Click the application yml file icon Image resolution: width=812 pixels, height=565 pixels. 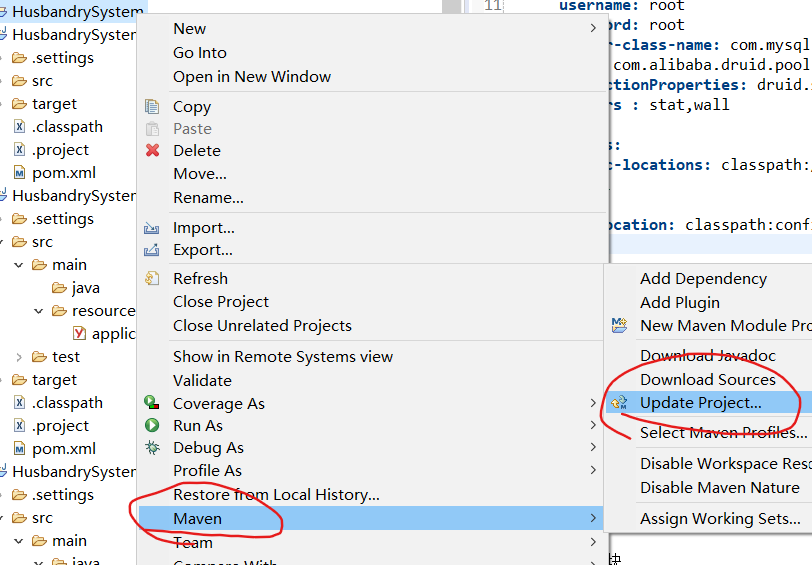click(x=79, y=333)
